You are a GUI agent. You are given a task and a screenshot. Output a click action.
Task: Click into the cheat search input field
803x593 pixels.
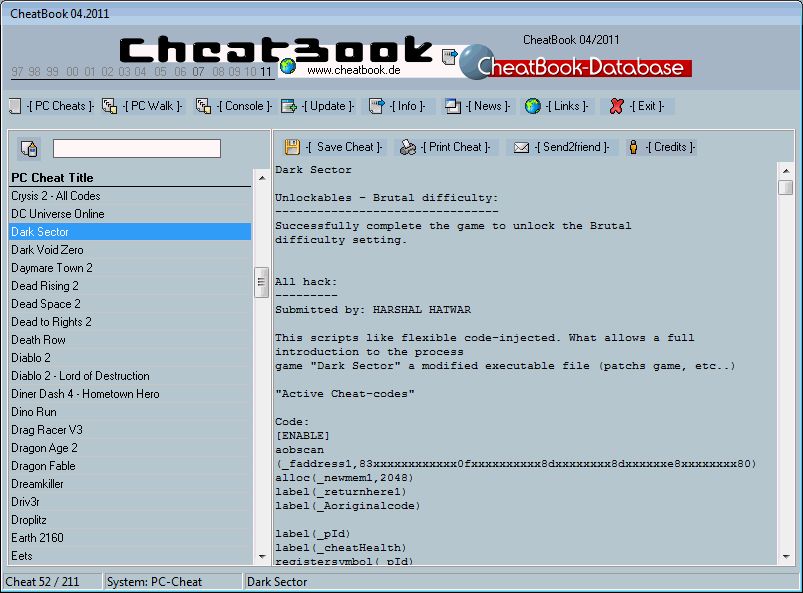(x=137, y=149)
